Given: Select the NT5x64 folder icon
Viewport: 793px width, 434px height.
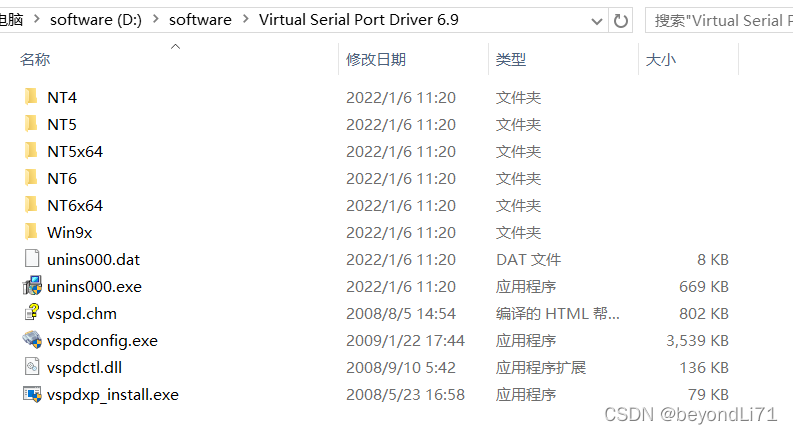Looking at the screenshot, I should click(x=31, y=150).
